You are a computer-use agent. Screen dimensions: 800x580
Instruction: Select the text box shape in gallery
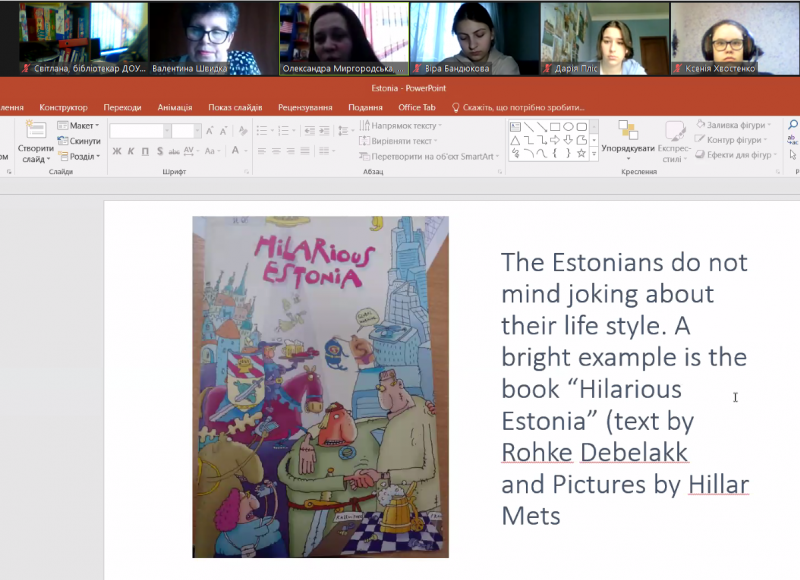pyautogui.click(x=515, y=127)
